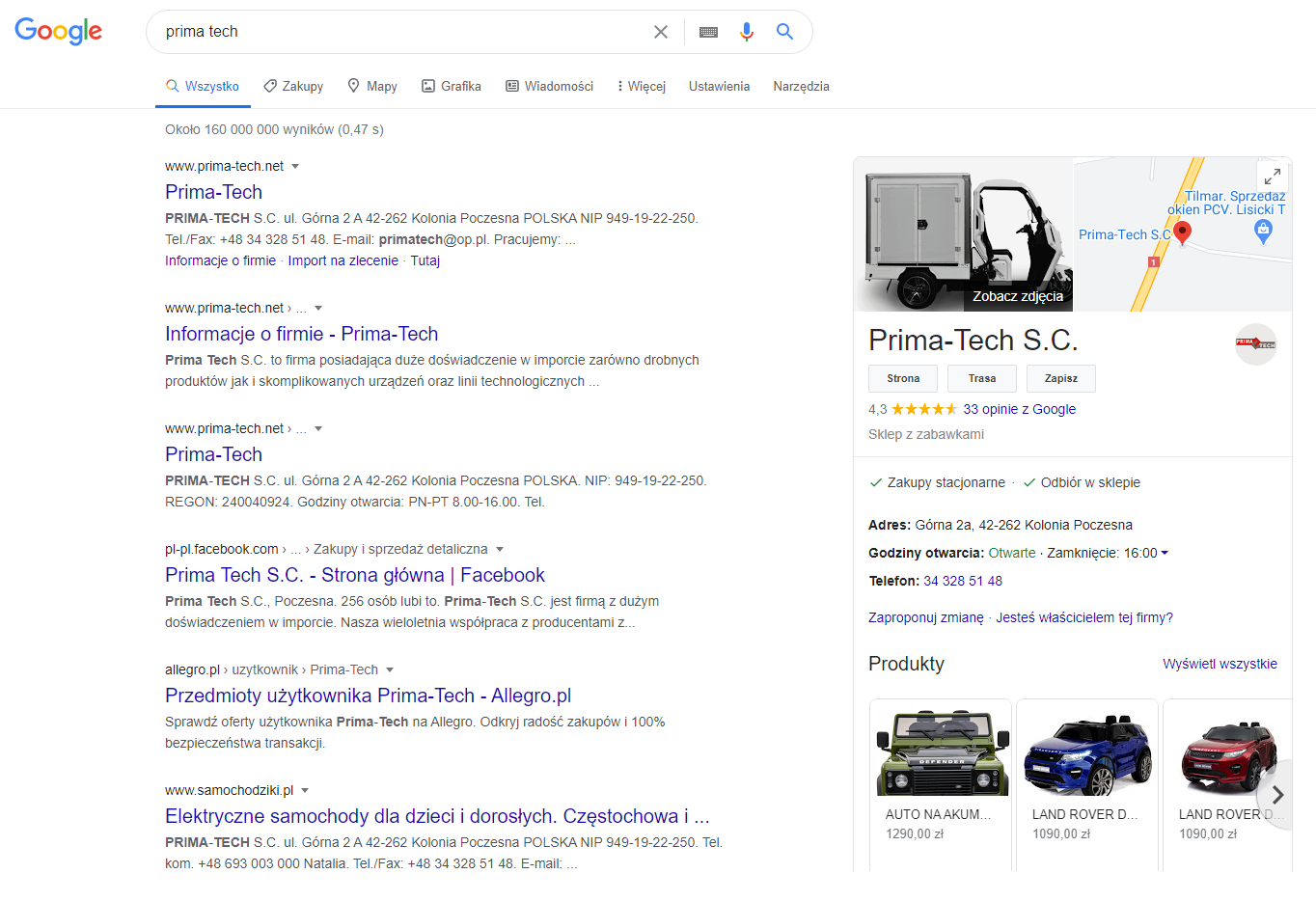Open the Wiadomości tab
This screenshot has height=901, width=1316.
550,87
